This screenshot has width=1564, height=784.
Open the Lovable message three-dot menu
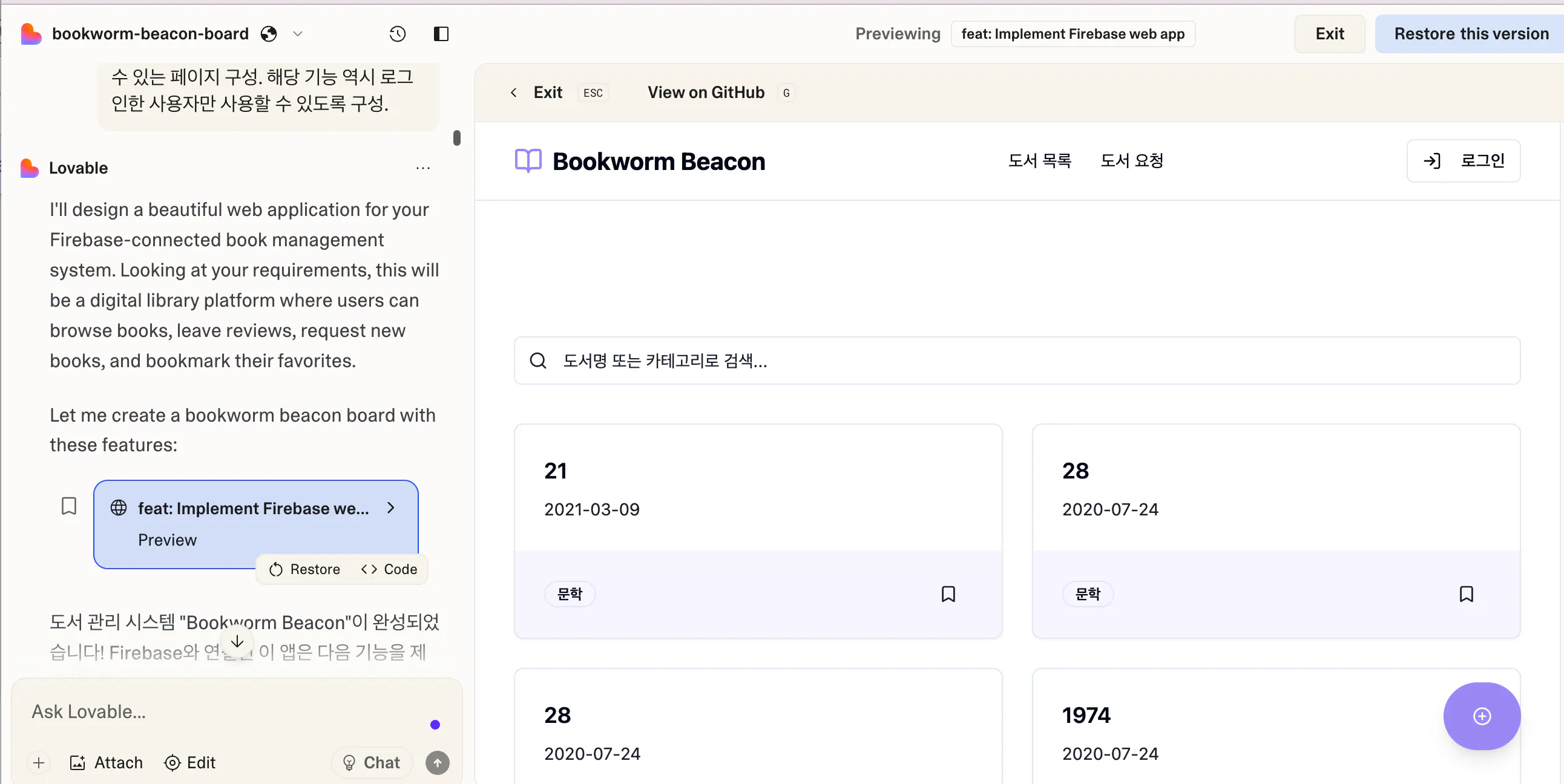pos(423,168)
